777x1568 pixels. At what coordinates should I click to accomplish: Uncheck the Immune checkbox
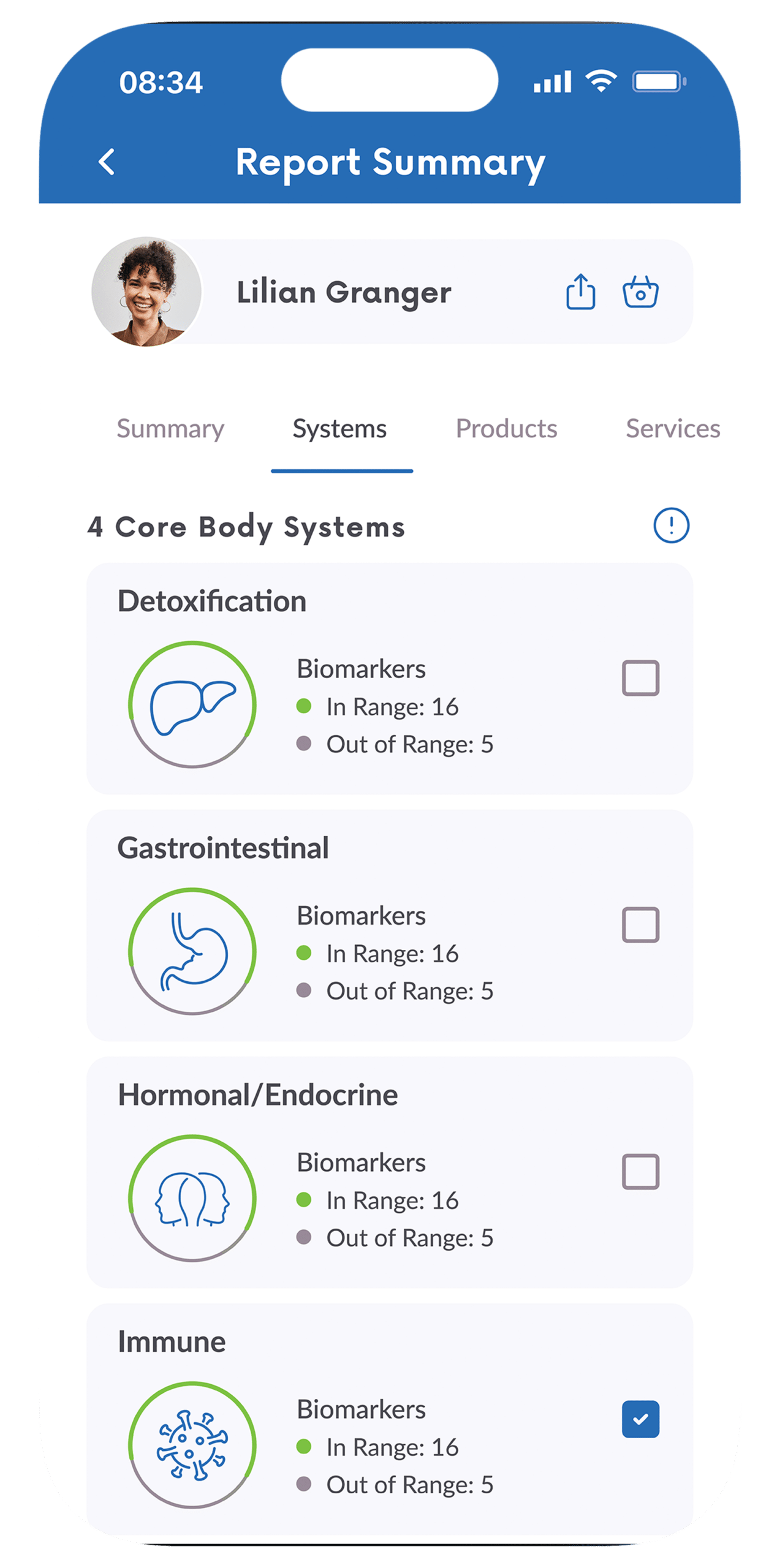pos(640,1419)
